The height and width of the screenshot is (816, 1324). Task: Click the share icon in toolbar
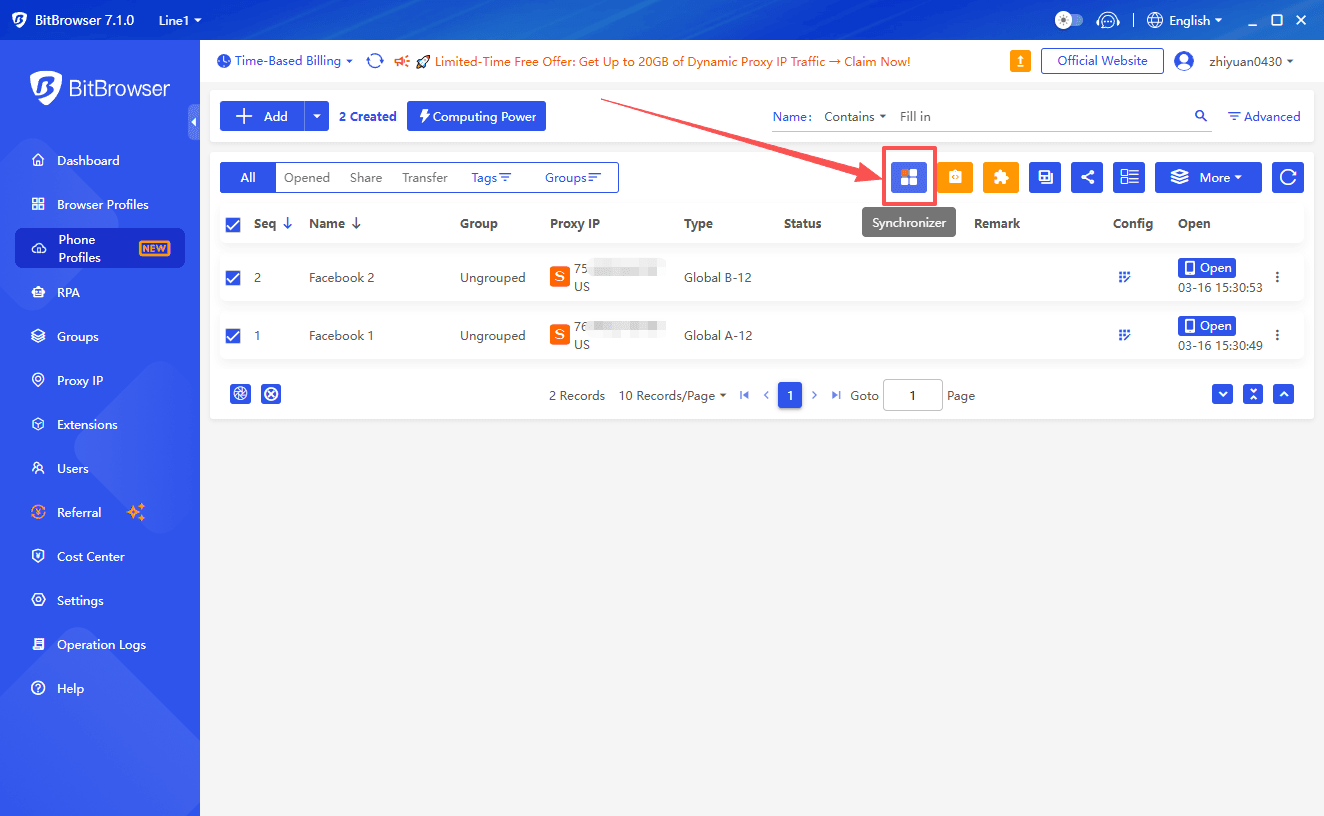[x=1086, y=177]
